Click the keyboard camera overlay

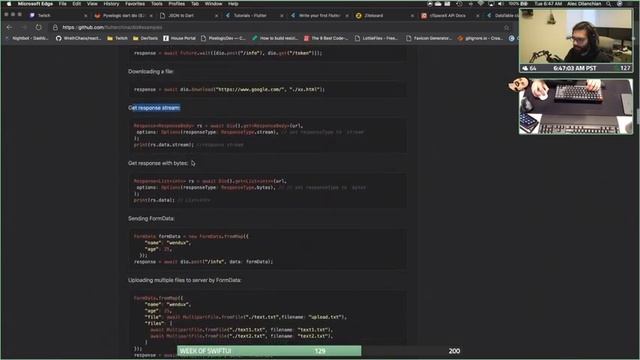[x=576, y=106]
